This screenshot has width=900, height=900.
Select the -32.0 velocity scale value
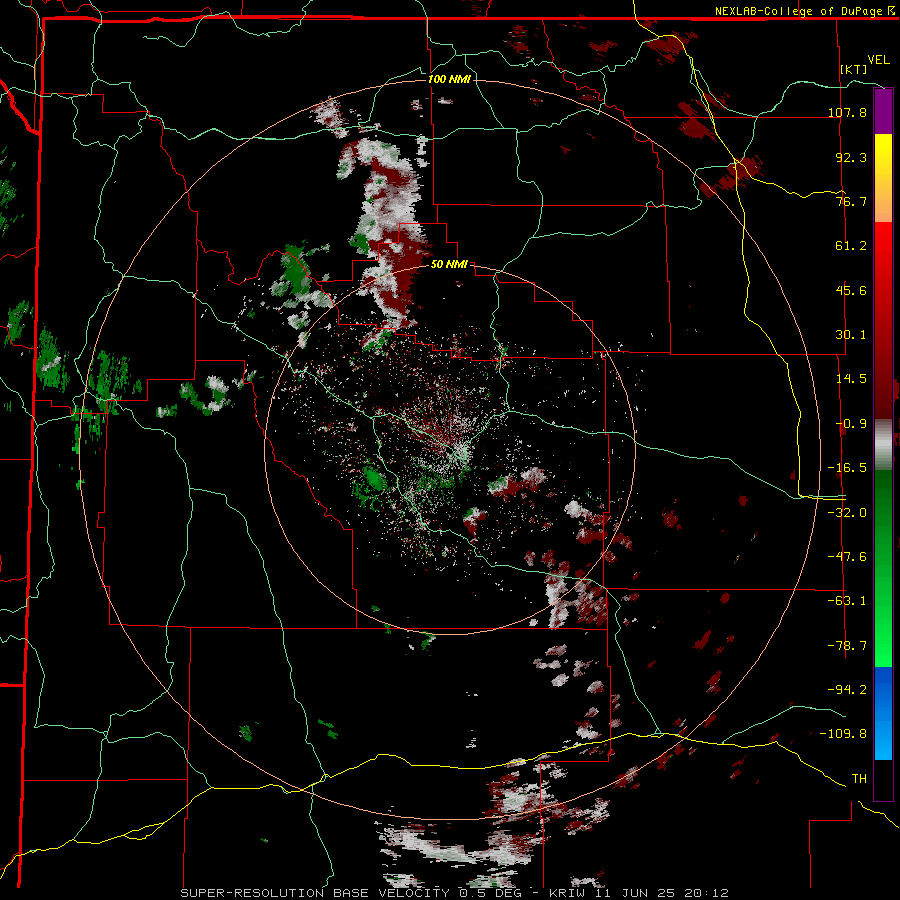847,512
